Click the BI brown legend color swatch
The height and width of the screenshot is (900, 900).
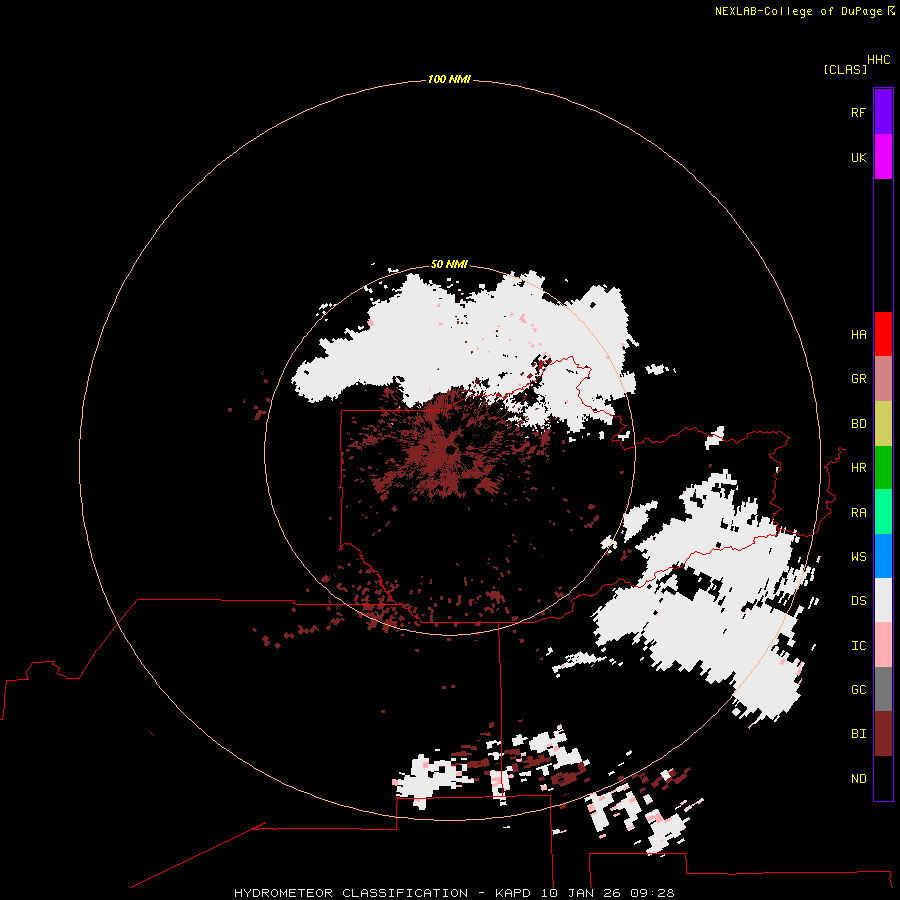tap(883, 734)
